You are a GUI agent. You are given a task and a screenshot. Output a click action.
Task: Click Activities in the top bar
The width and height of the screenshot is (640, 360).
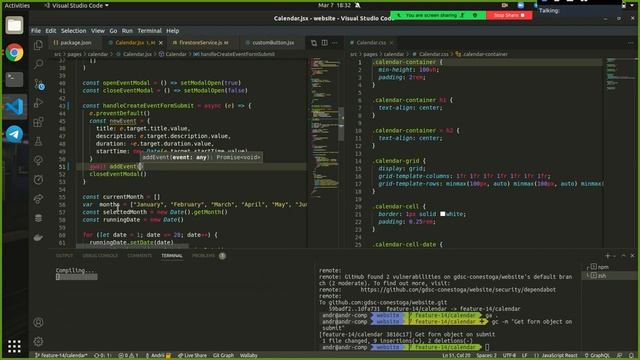pos(17,5)
